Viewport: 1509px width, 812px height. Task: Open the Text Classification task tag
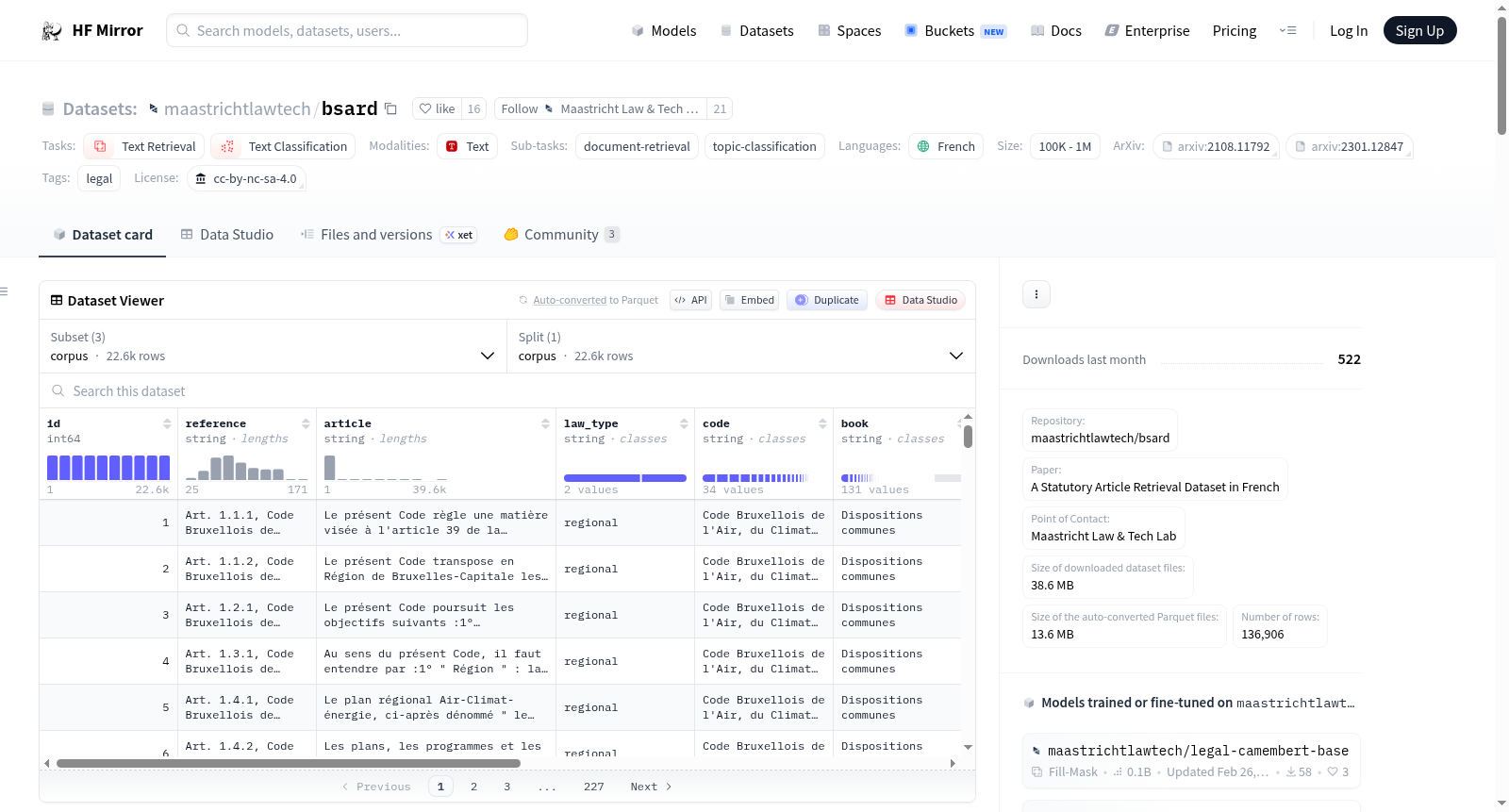283,146
